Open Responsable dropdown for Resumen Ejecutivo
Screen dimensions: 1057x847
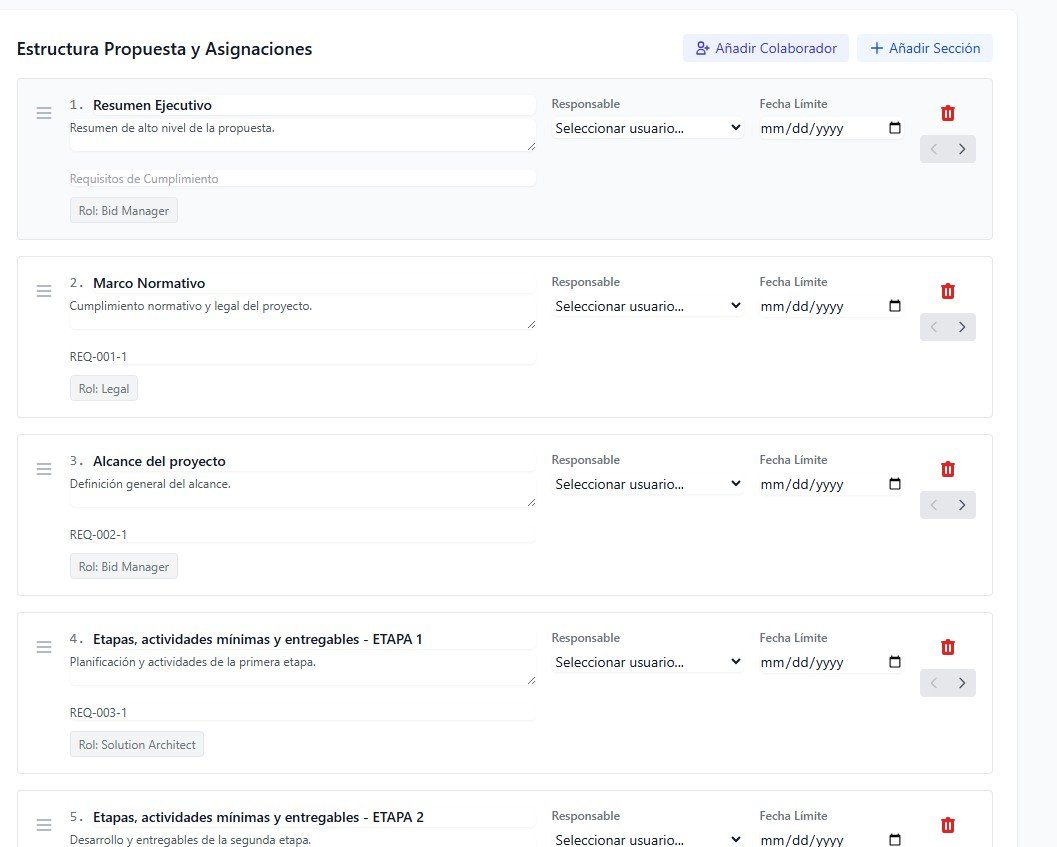pos(647,128)
